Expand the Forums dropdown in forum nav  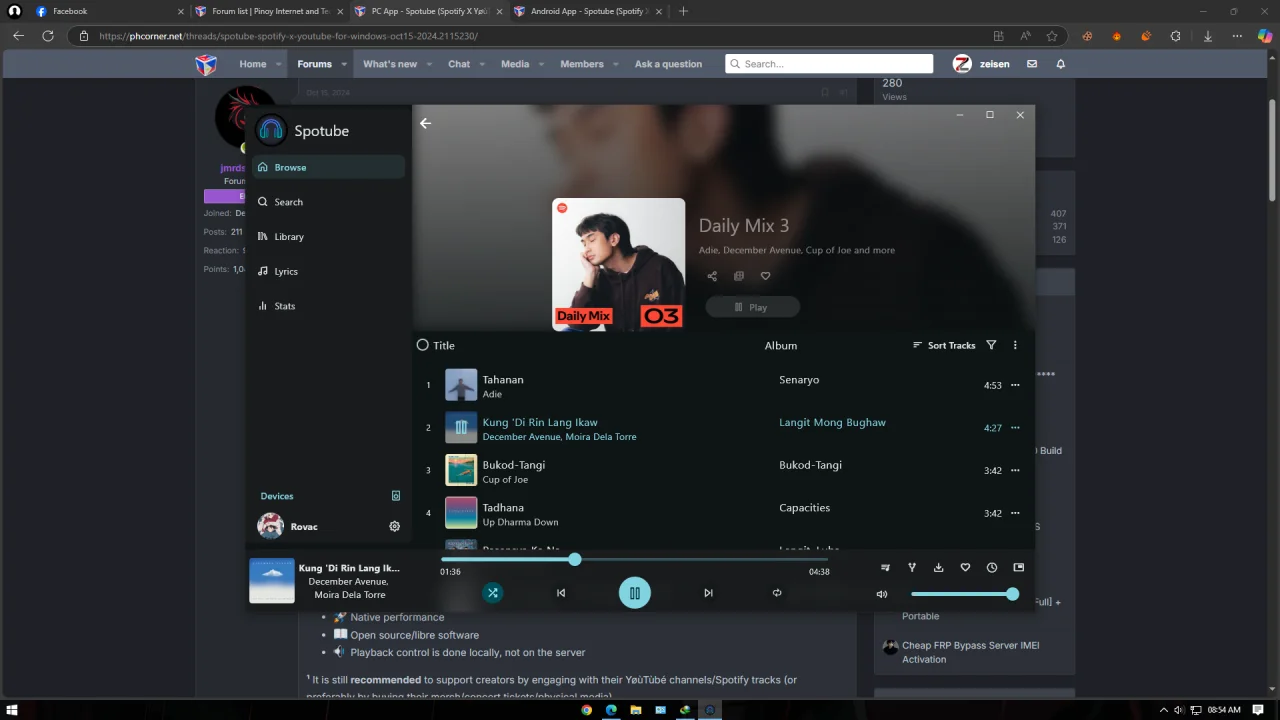click(x=344, y=64)
